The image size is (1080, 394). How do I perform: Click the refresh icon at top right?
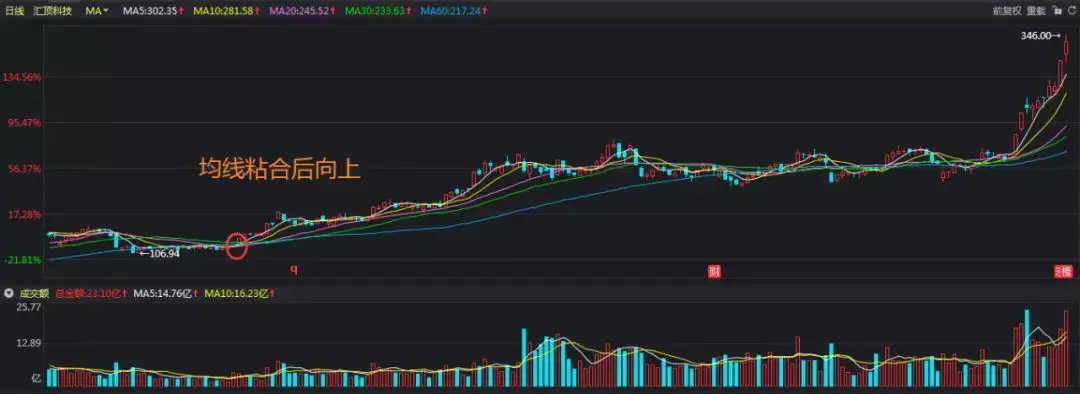pyautogui.click(x=1072, y=10)
